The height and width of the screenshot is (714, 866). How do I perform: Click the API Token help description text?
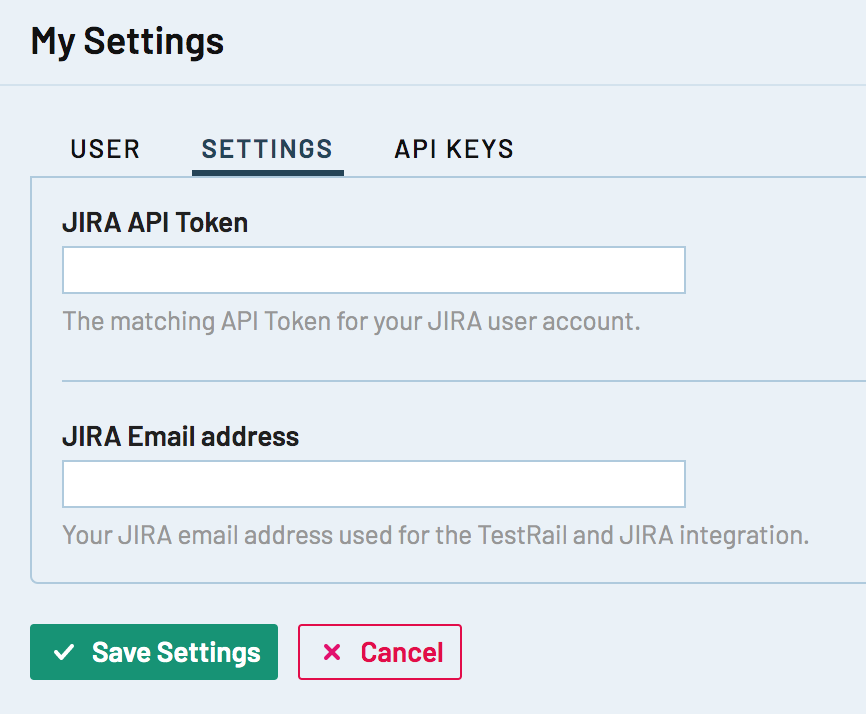(350, 322)
